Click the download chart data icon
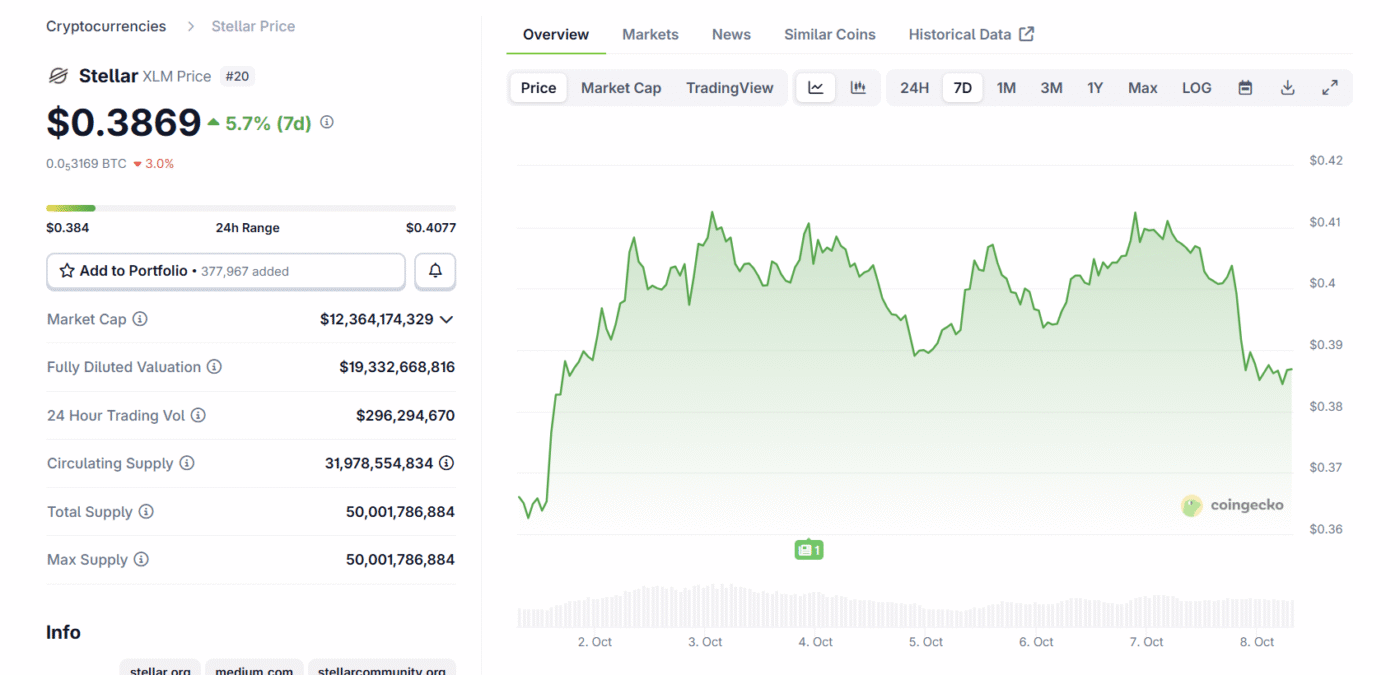1400x675 pixels. coord(1288,88)
